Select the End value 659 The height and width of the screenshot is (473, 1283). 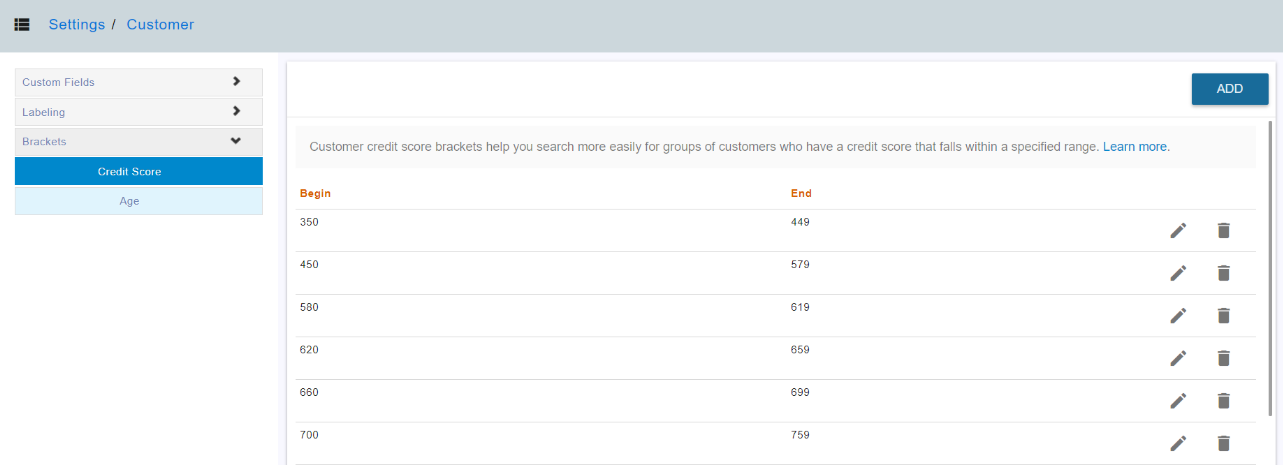800,350
